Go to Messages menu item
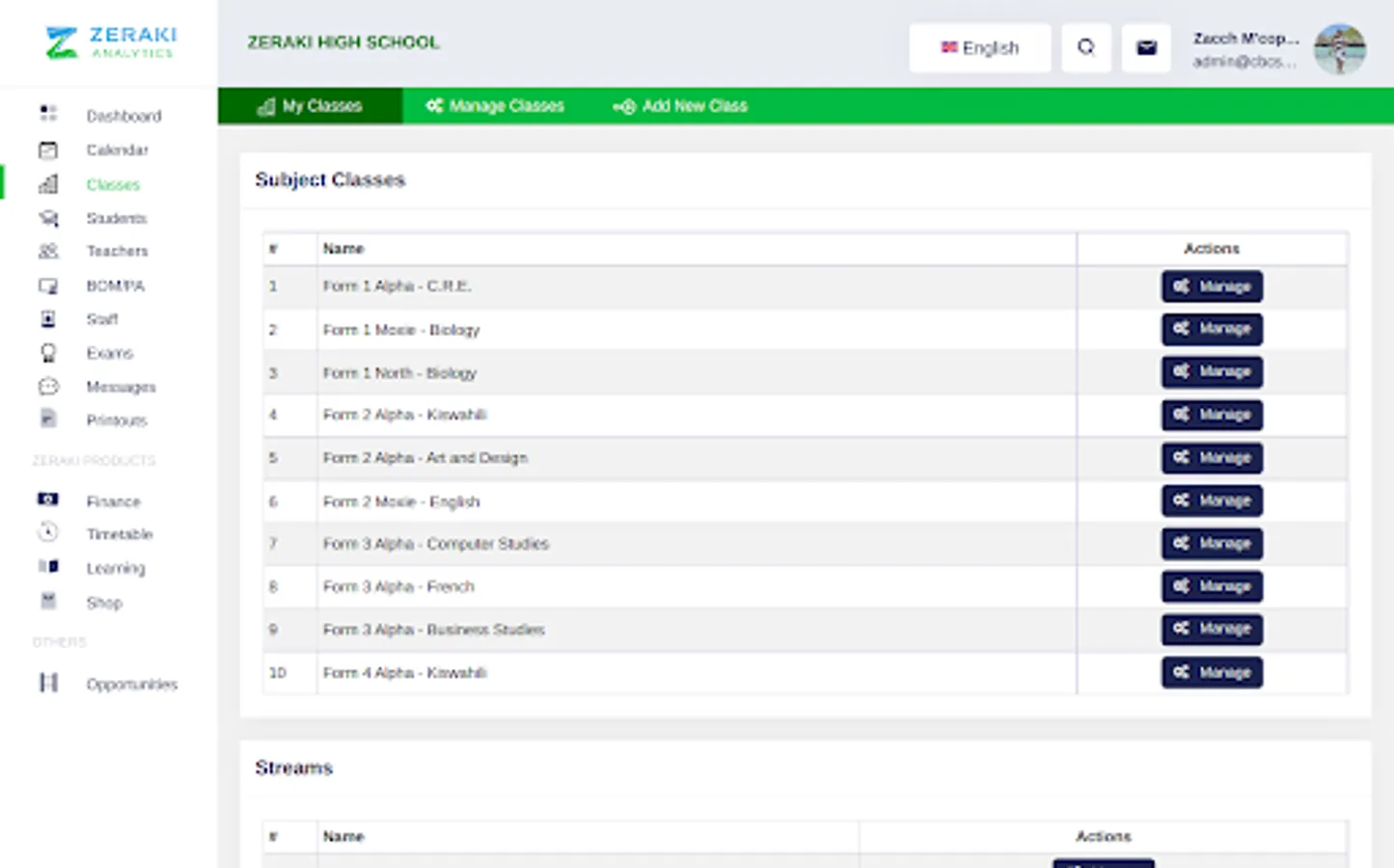1394x868 pixels. (x=121, y=387)
